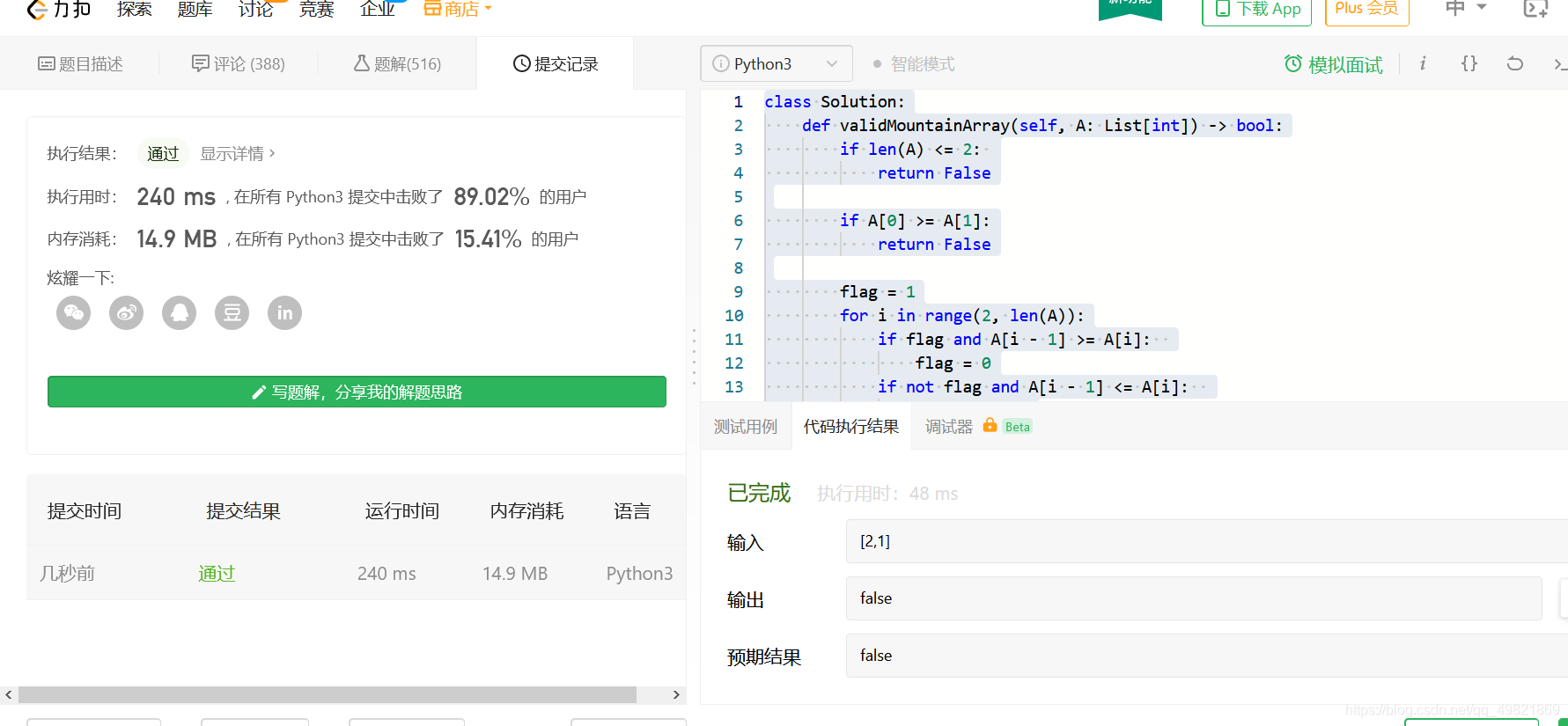Open the 调试器 Beta tab

978,427
